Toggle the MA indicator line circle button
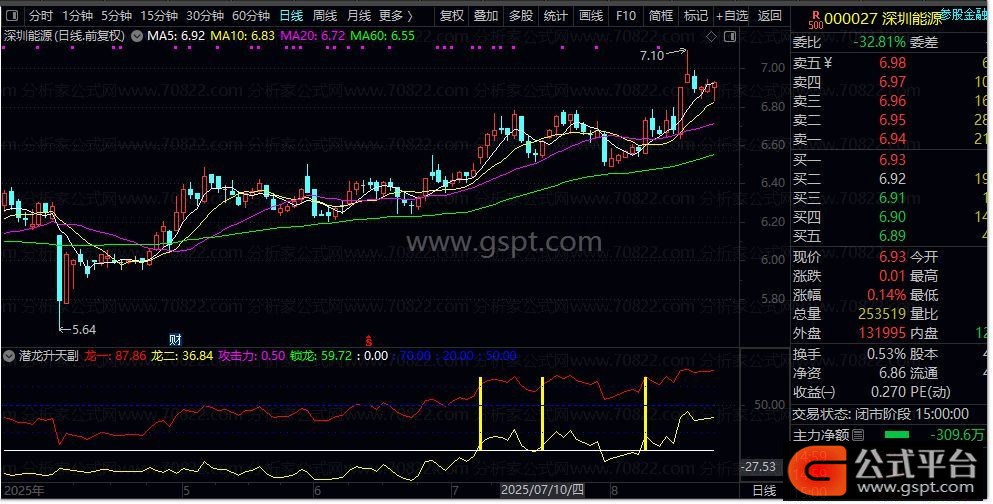Image resolution: width=993 pixels, height=504 pixels. coord(137,35)
